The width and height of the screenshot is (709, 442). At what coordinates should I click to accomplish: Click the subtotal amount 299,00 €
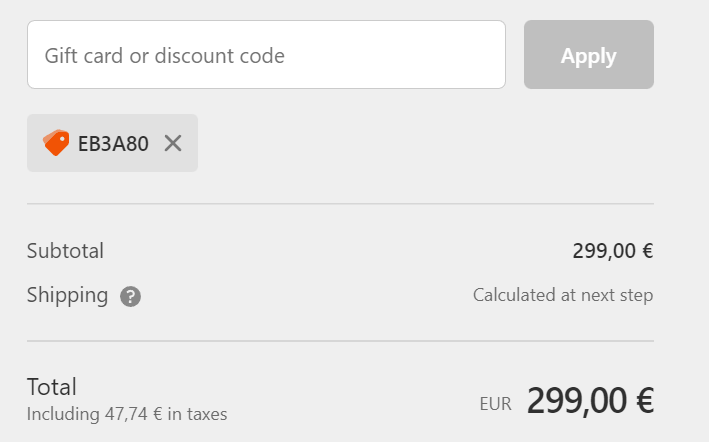click(612, 251)
